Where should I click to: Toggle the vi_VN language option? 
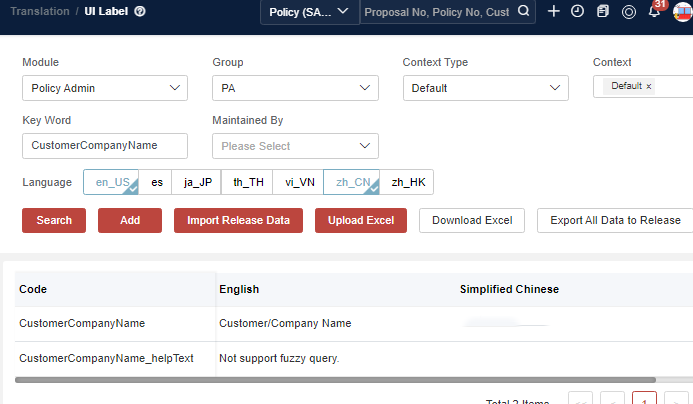(300, 182)
